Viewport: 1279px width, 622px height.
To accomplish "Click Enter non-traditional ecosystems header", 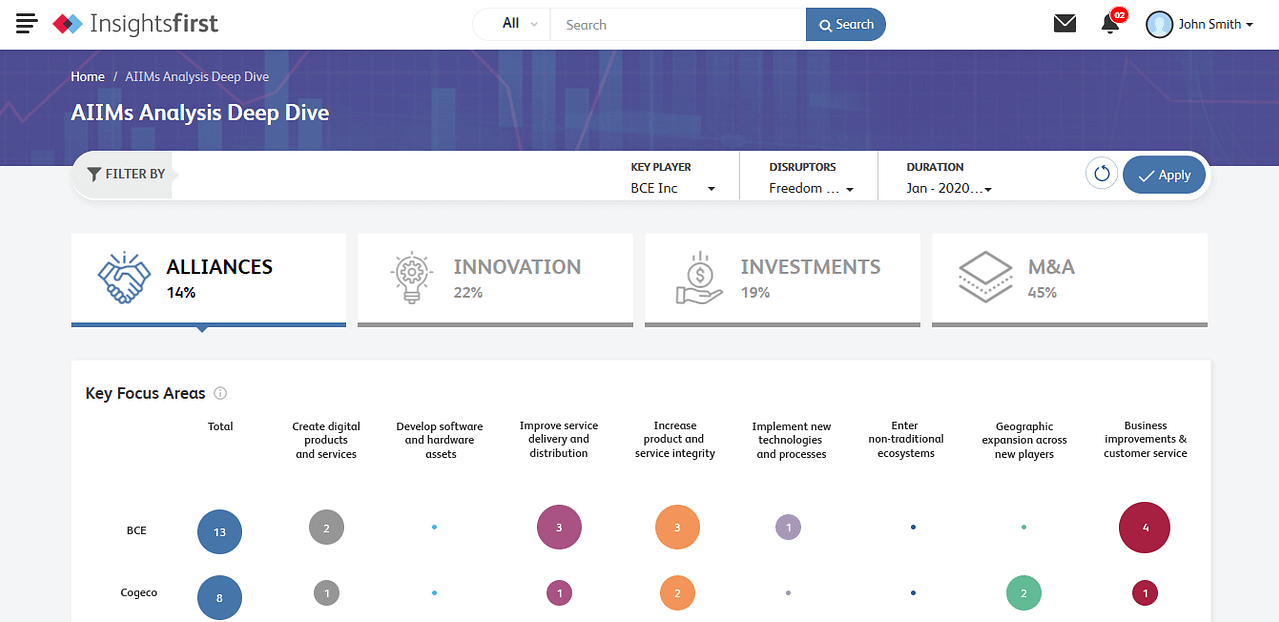I will 905,439.
